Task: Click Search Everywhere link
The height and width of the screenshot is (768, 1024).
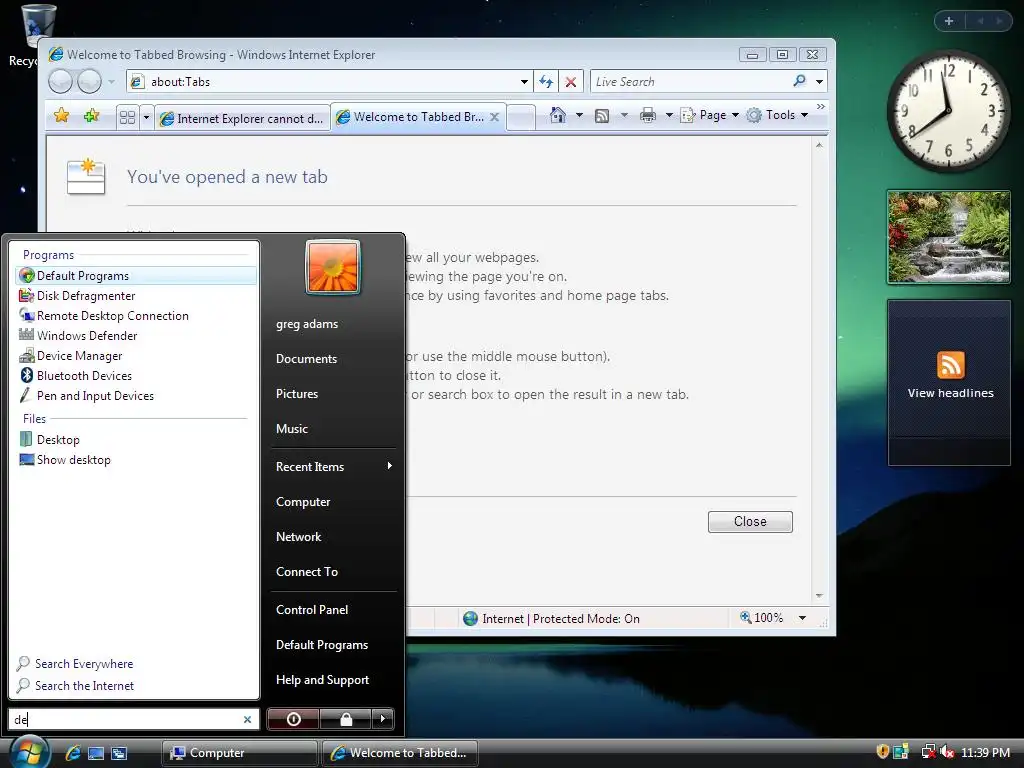Action: (84, 664)
